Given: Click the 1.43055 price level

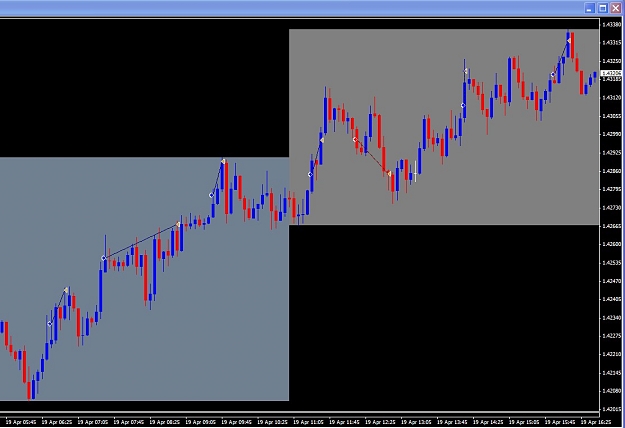Looking at the screenshot, I should [611, 116].
